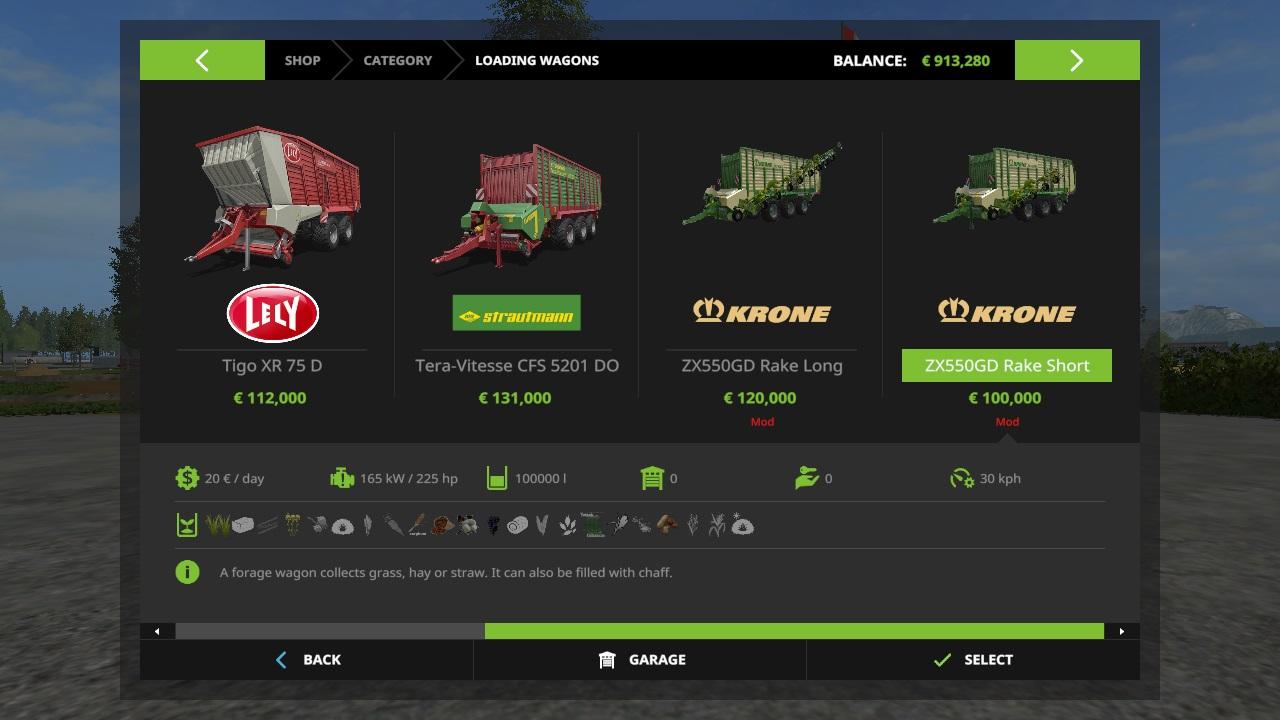This screenshot has height=720, width=1280.
Task: Click the BACK button
Action: click(307, 660)
